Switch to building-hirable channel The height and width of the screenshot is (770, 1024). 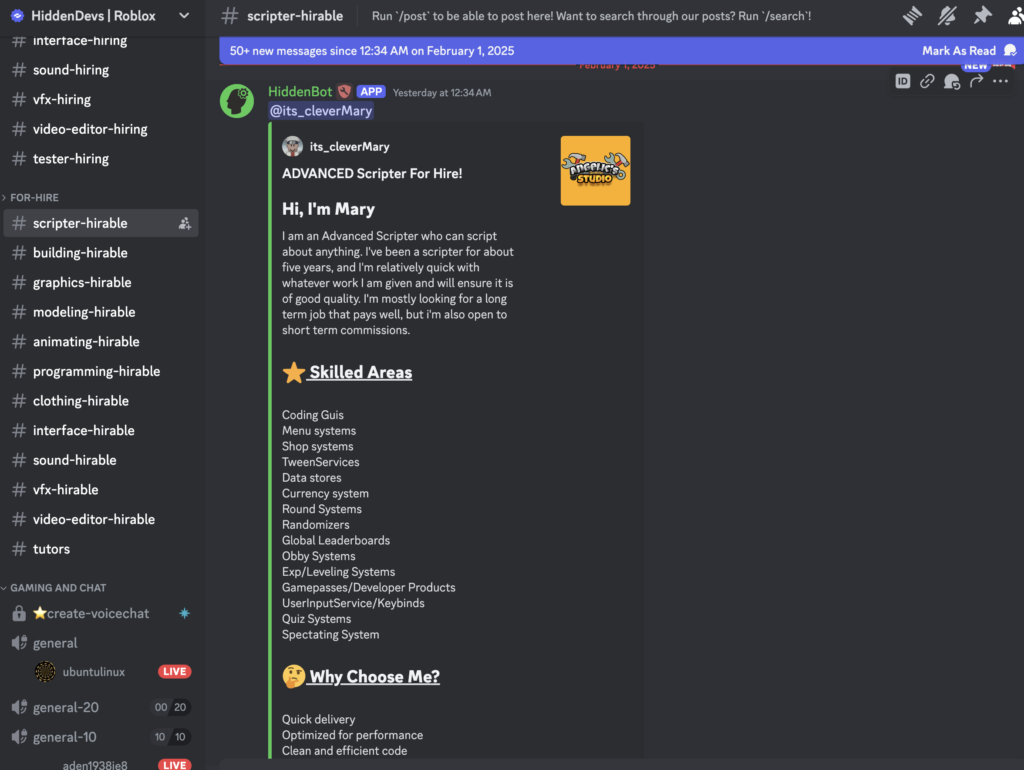pos(80,253)
